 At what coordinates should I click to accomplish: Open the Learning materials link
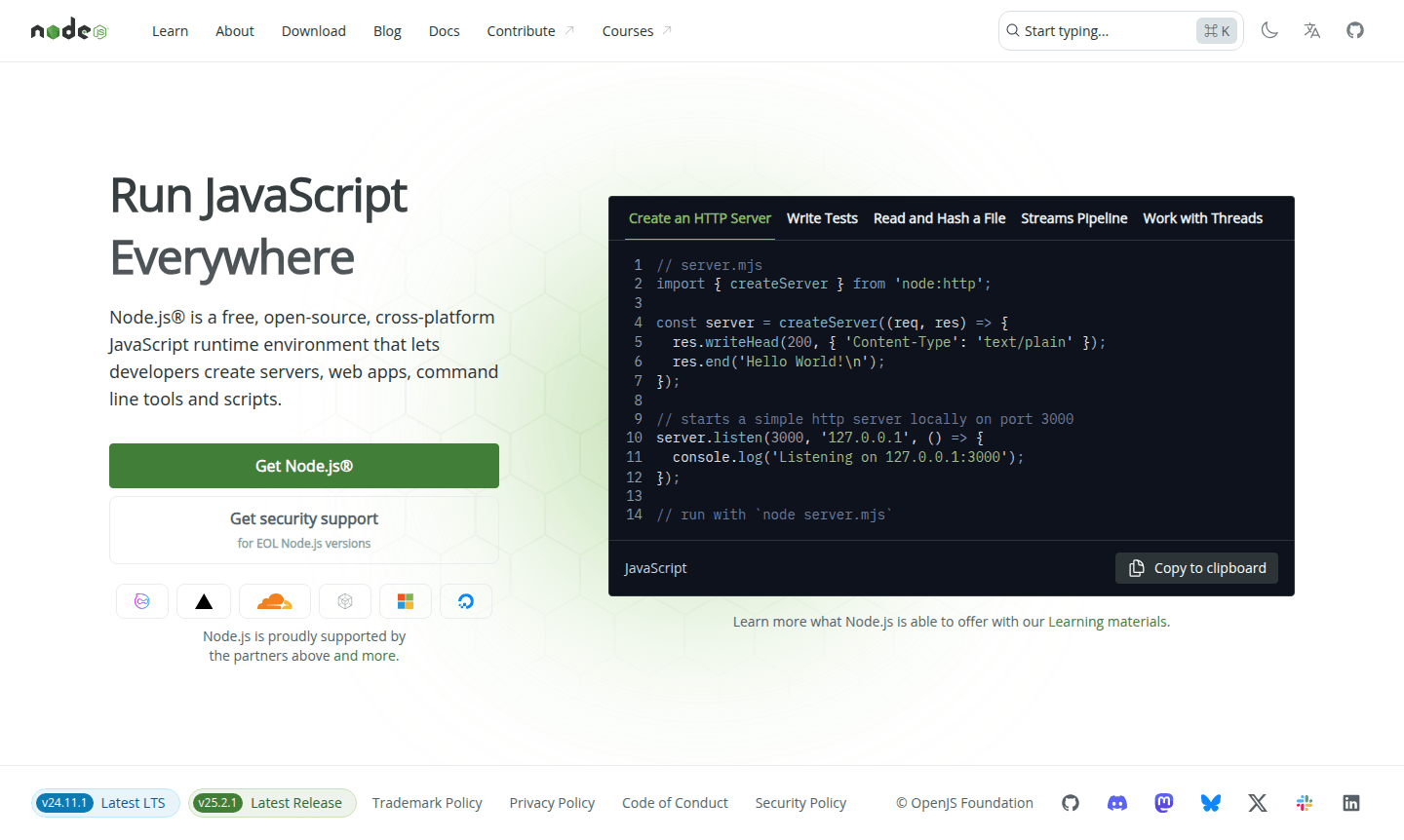click(x=1108, y=621)
